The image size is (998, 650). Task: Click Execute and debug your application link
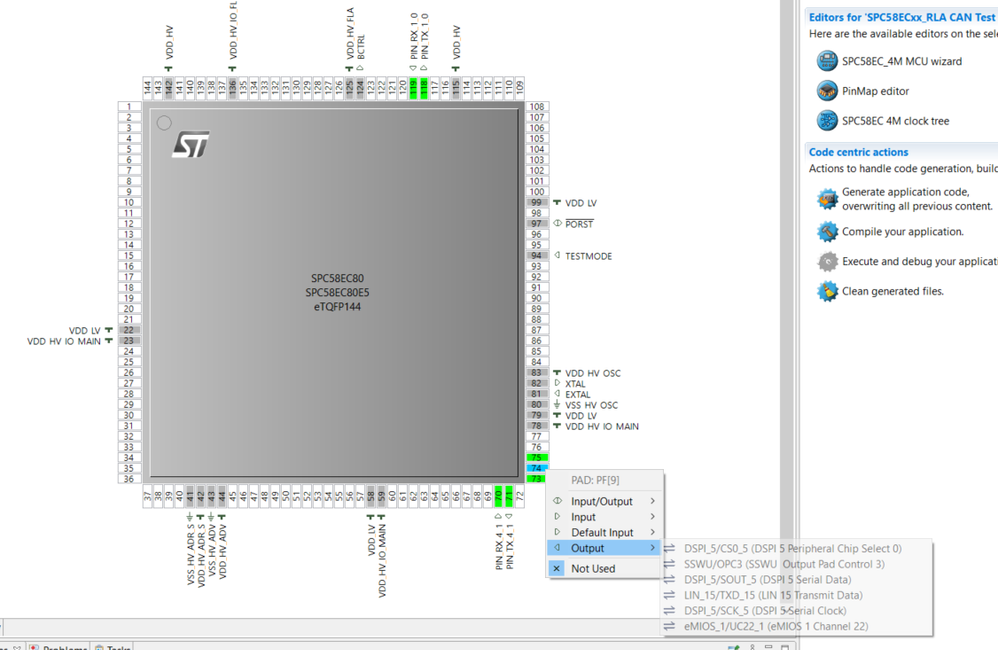[920, 261]
